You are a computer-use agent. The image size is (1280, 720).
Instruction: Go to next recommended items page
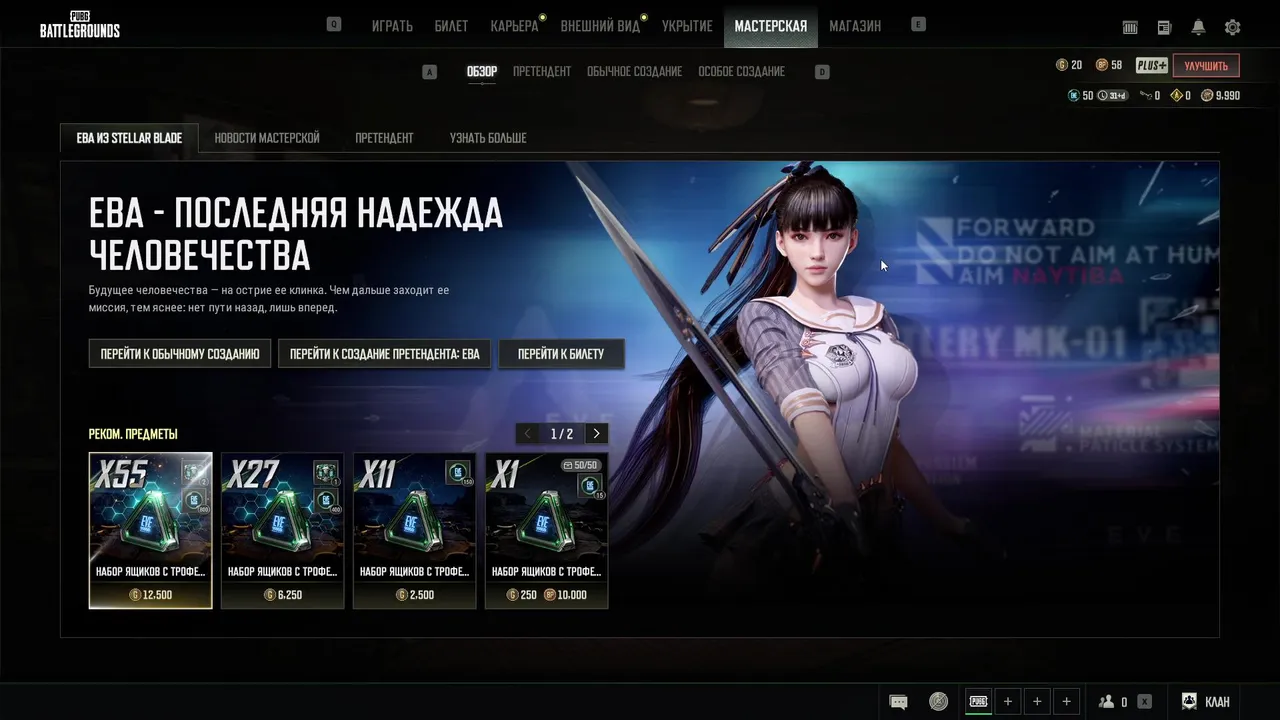pos(597,434)
